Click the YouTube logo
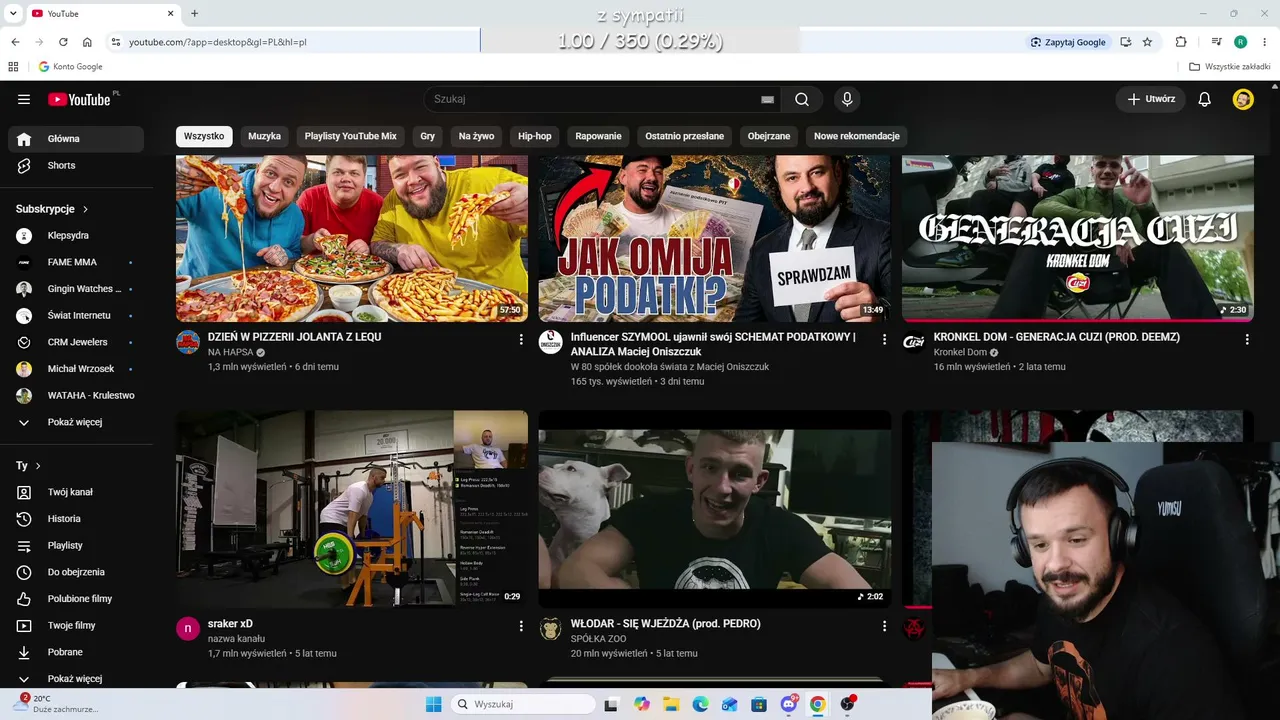Viewport: 1280px width, 720px height. point(79,99)
